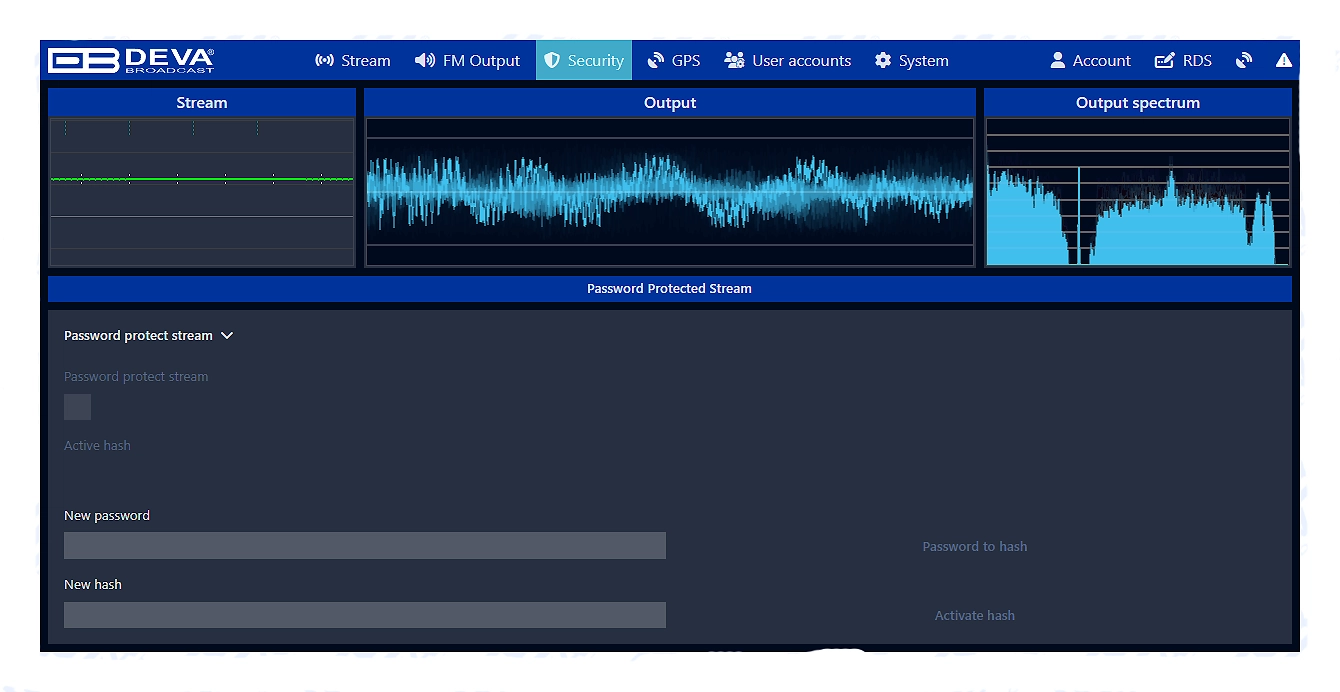Click the RDS edit icon
Image resolution: width=1340 pixels, height=692 pixels.
tap(1164, 61)
